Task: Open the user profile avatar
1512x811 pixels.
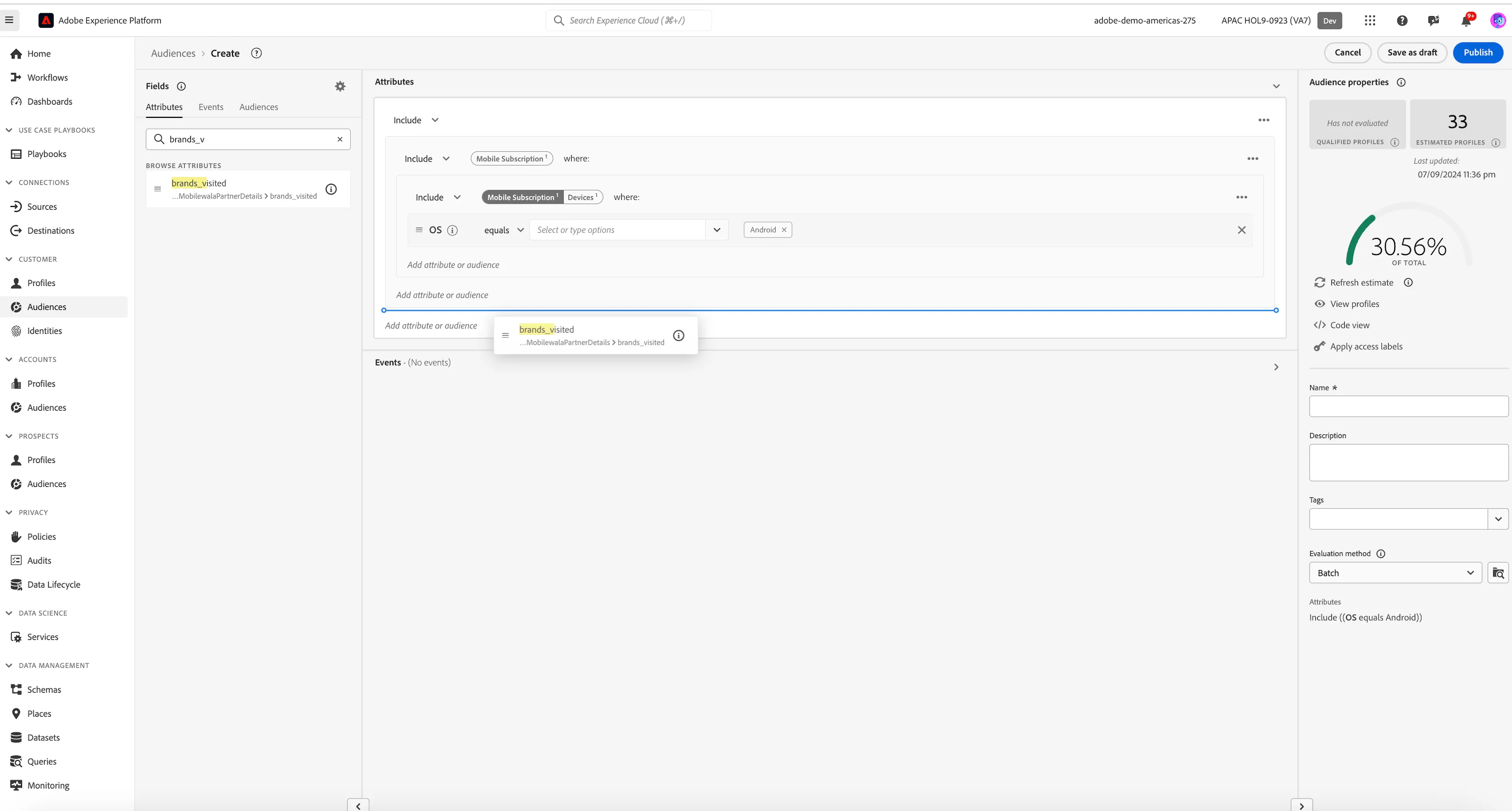Action: (1498, 21)
